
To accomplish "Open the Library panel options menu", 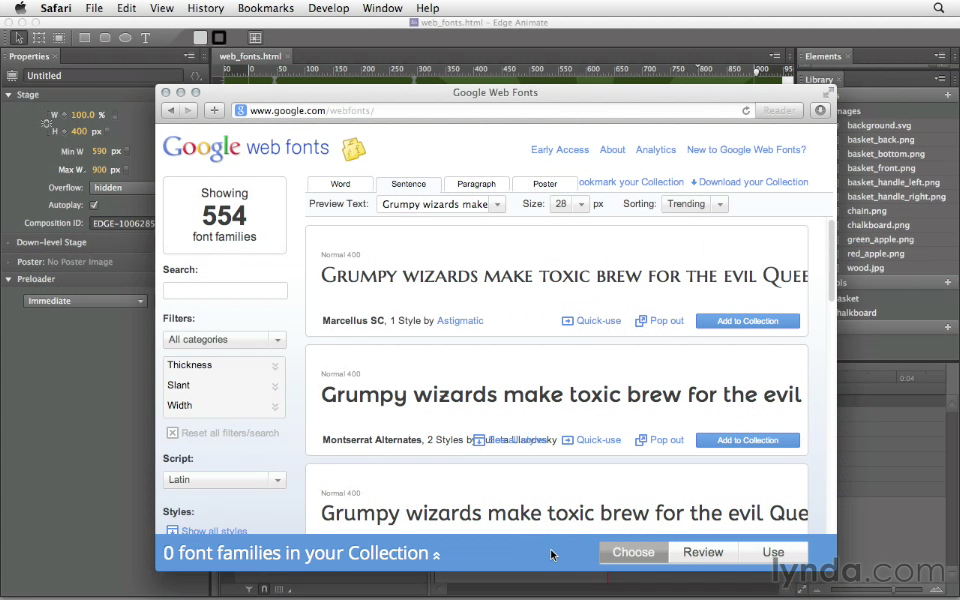I will click(940, 79).
